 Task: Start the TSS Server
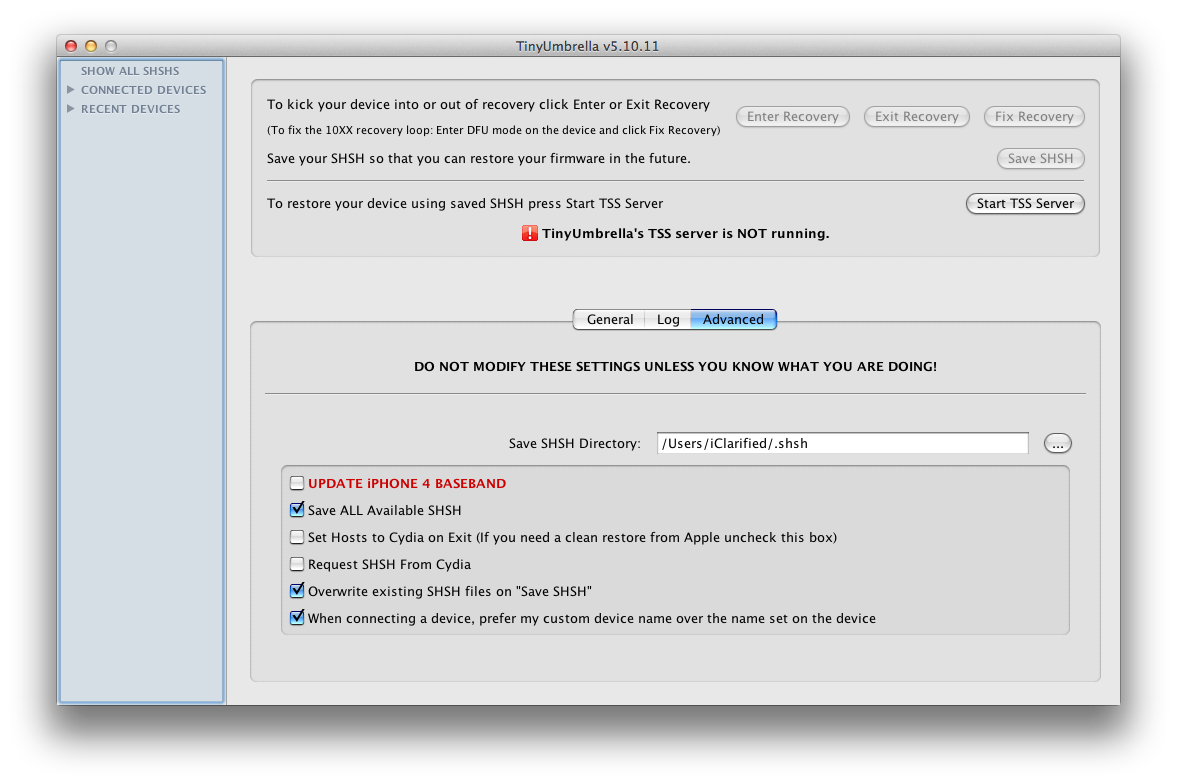(1025, 204)
